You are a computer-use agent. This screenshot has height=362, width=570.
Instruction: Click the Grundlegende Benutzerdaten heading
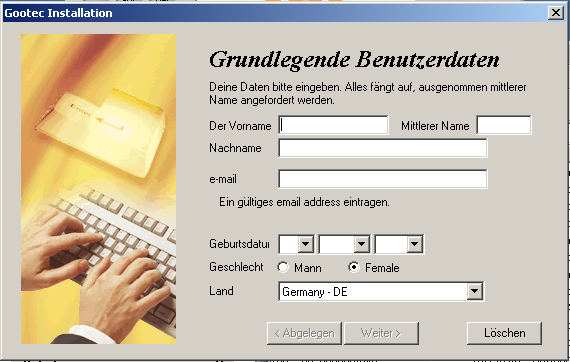[x=354, y=60]
